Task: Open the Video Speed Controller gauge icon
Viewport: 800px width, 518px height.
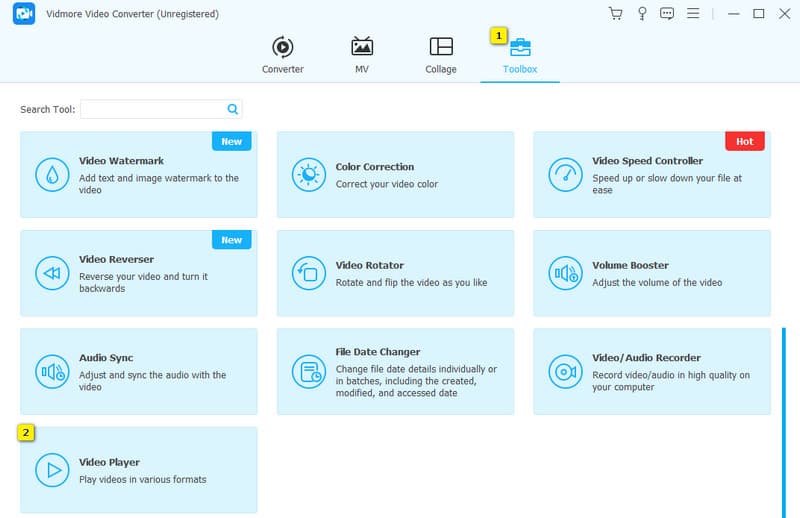Action: pyautogui.click(x=565, y=175)
